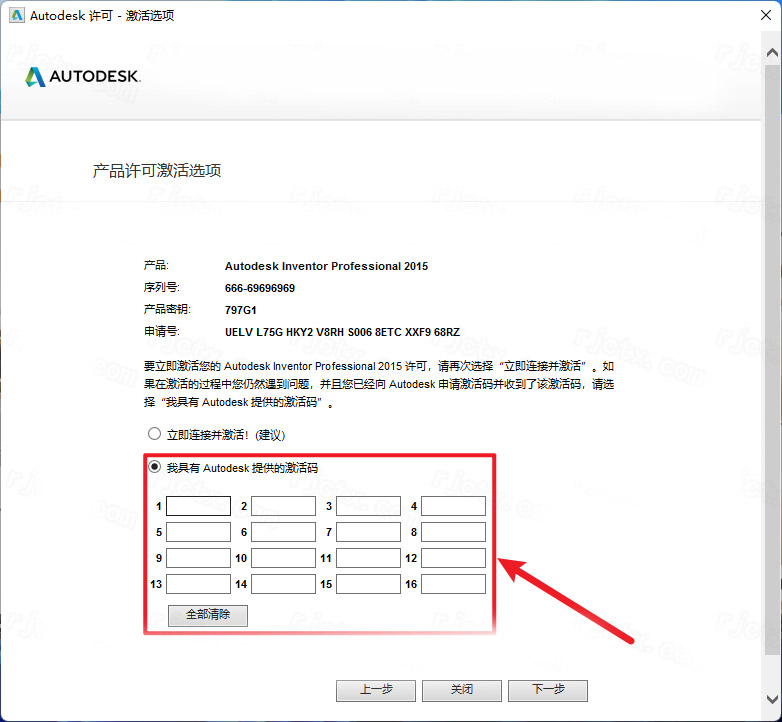Click activation code field 14
Image resolution: width=782 pixels, height=722 pixels.
283,584
